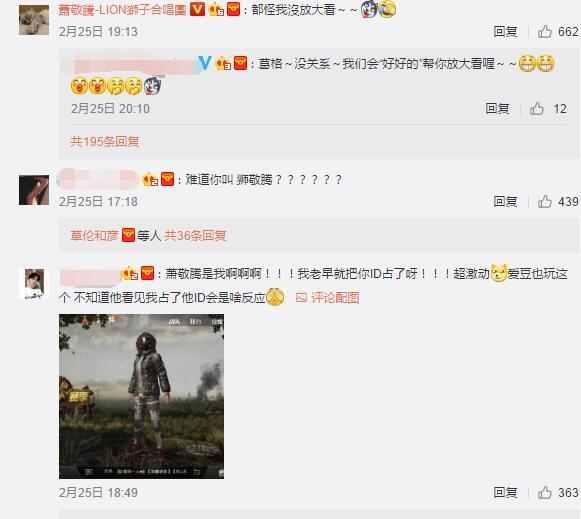Expand the 共195条回复 replies
Viewport: 581px width, 519px height.
click(x=105, y=141)
